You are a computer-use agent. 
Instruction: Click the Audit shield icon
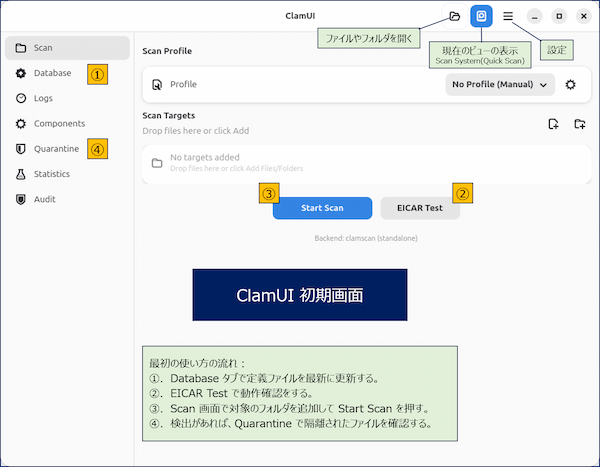coord(21,199)
